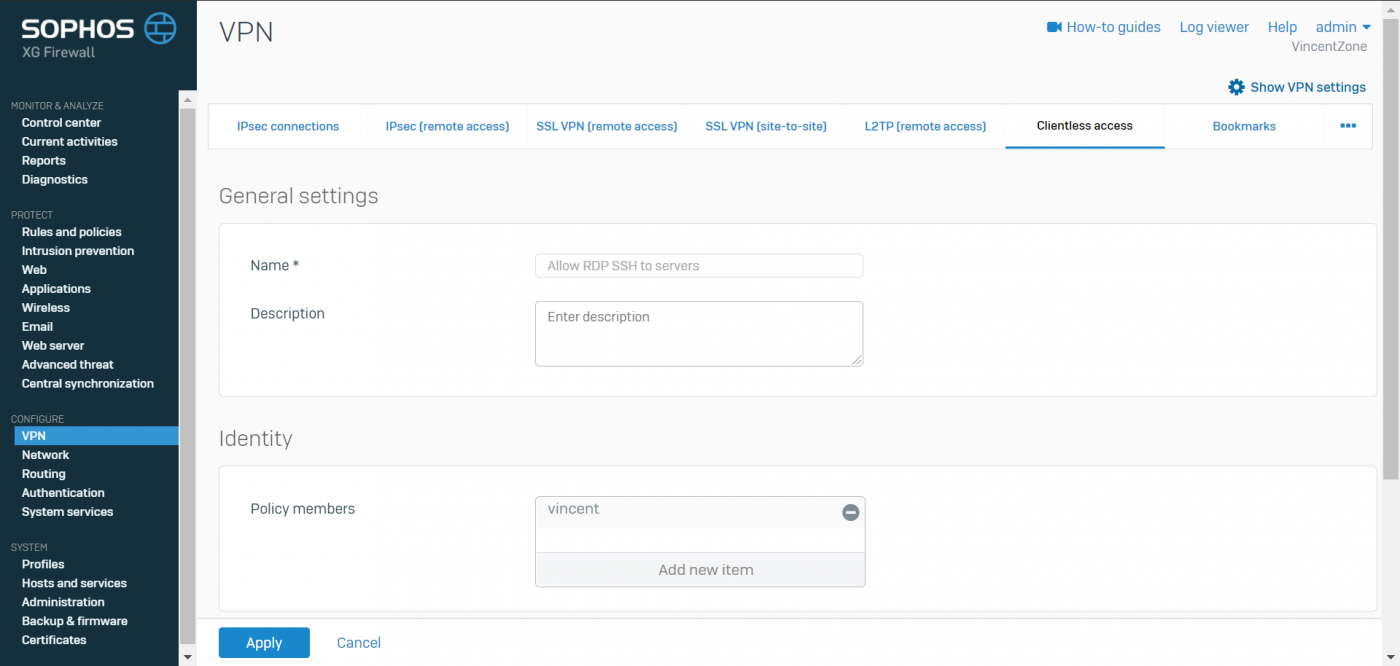The image size is (1400, 666).
Task: Click the Cancel link
Action: click(x=359, y=643)
